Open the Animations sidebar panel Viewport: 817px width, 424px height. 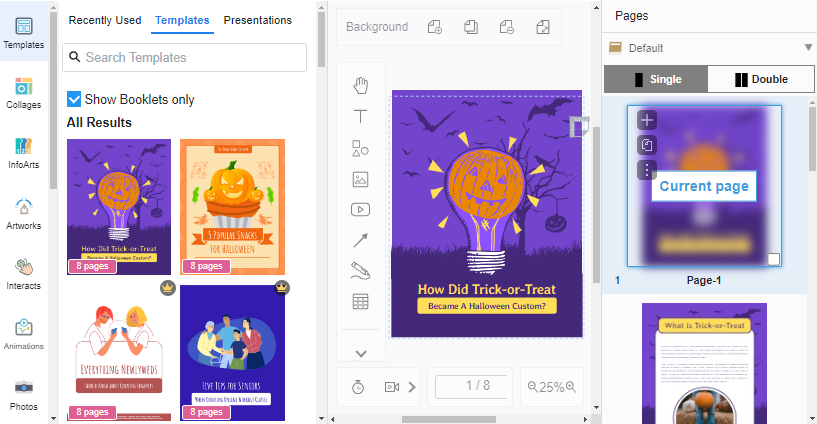click(24, 335)
